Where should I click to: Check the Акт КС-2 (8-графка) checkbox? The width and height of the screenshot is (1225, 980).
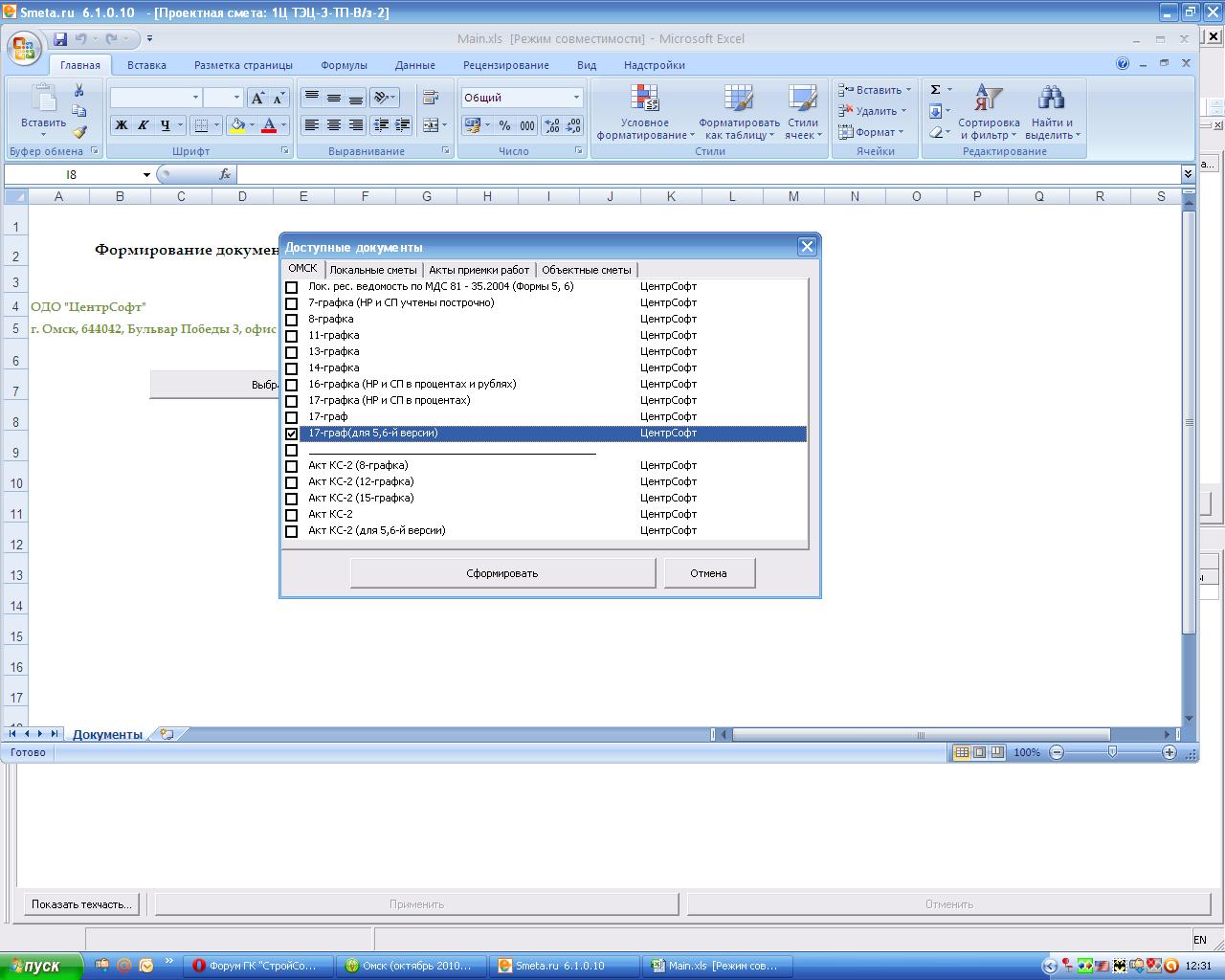(x=292, y=466)
